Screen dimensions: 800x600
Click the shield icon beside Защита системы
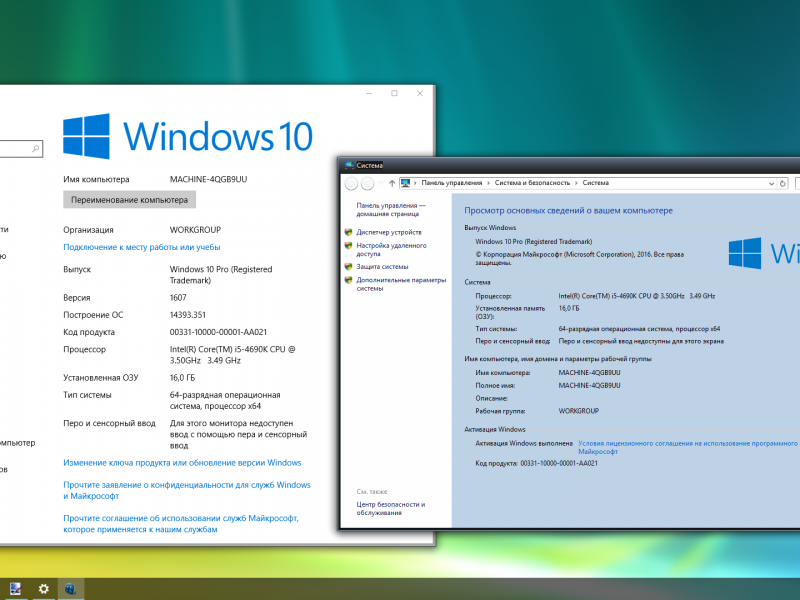coord(348,266)
